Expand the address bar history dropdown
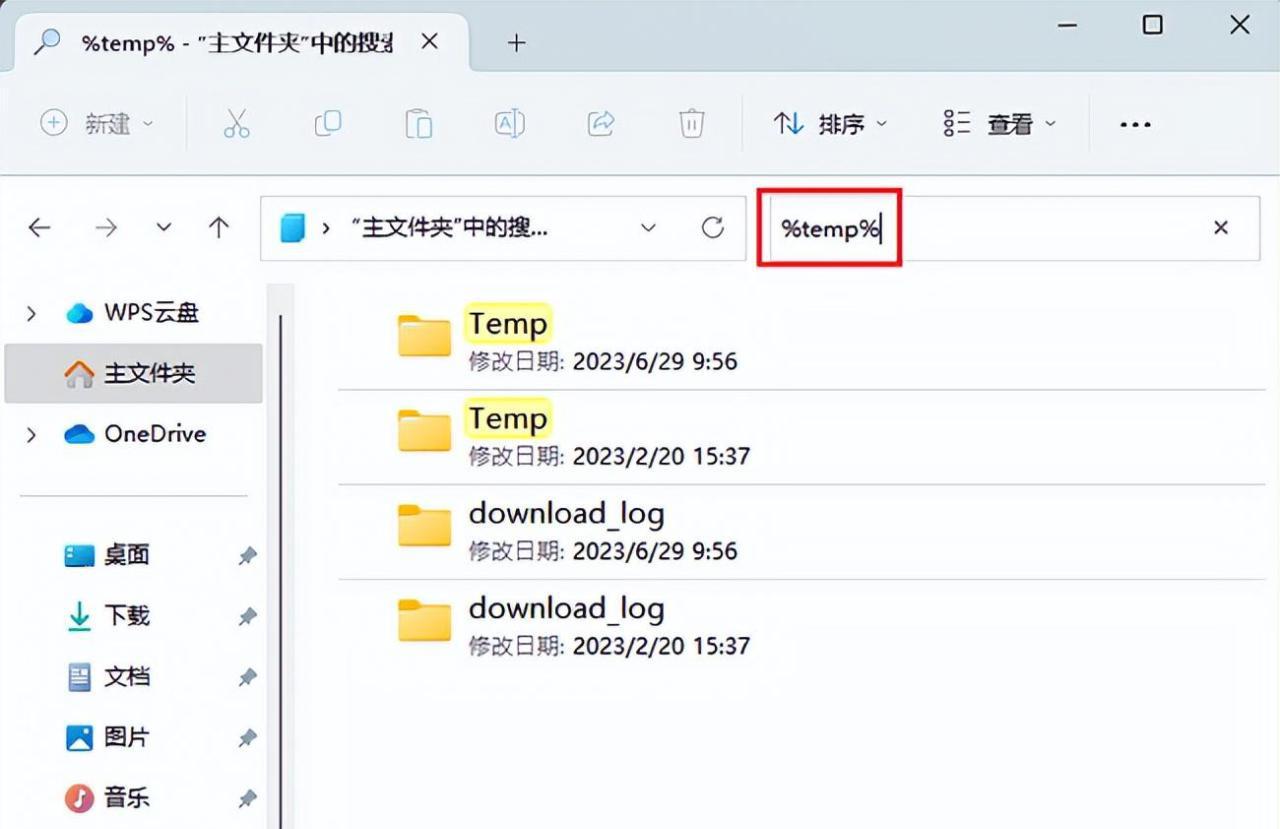1280x829 pixels. (x=648, y=228)
